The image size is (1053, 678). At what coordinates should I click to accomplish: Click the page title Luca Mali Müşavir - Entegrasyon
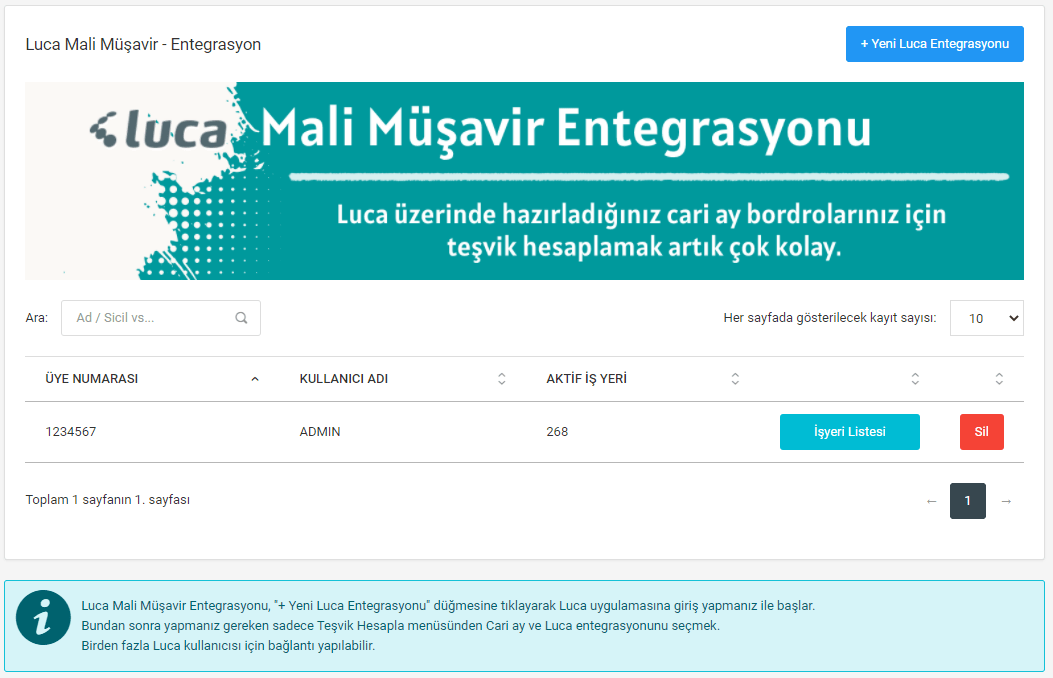point(143,44)
